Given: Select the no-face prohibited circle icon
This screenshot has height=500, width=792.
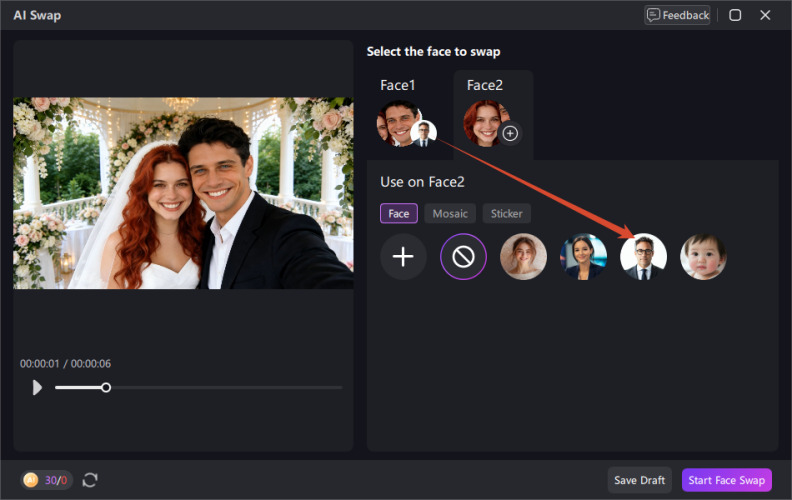Looking at the screenshot, I should pos(463,257).
